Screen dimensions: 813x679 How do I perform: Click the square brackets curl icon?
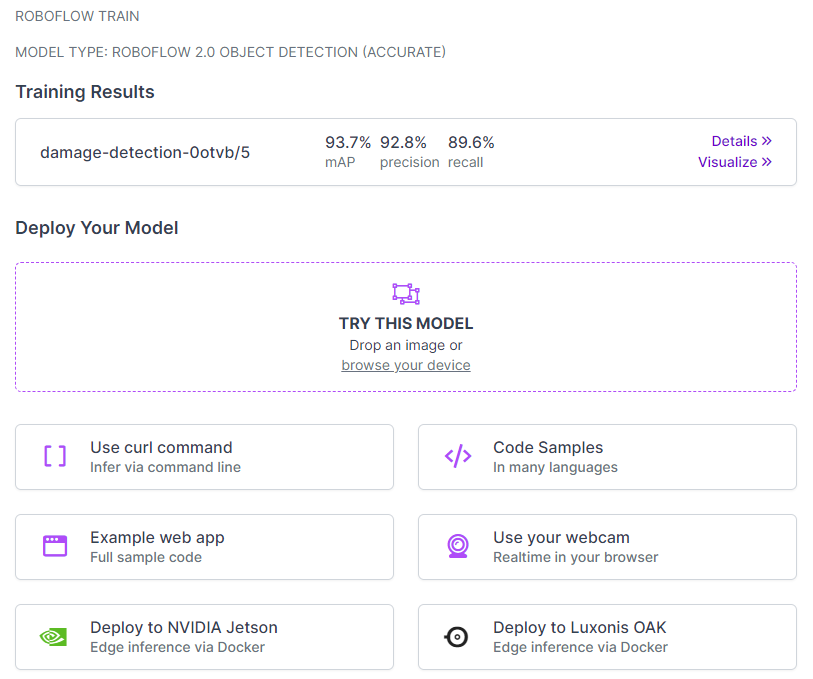[x=55, y=456]
